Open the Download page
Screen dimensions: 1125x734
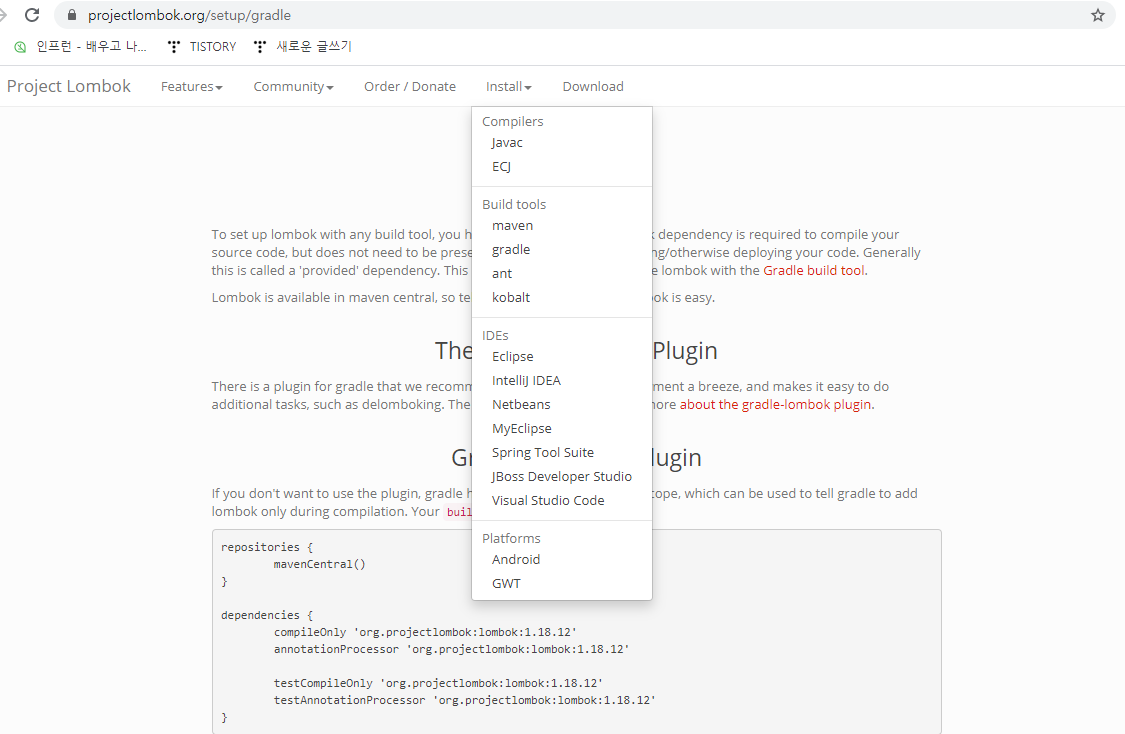(593, 87)
